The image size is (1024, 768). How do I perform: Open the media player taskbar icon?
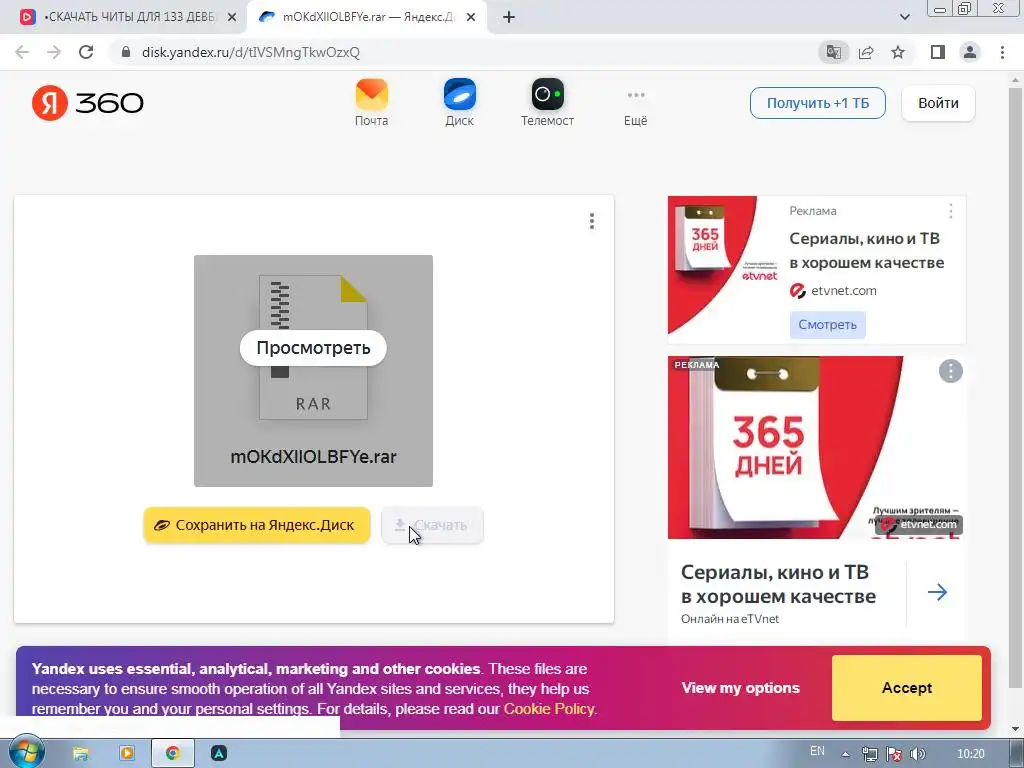(x=127, y=754)
